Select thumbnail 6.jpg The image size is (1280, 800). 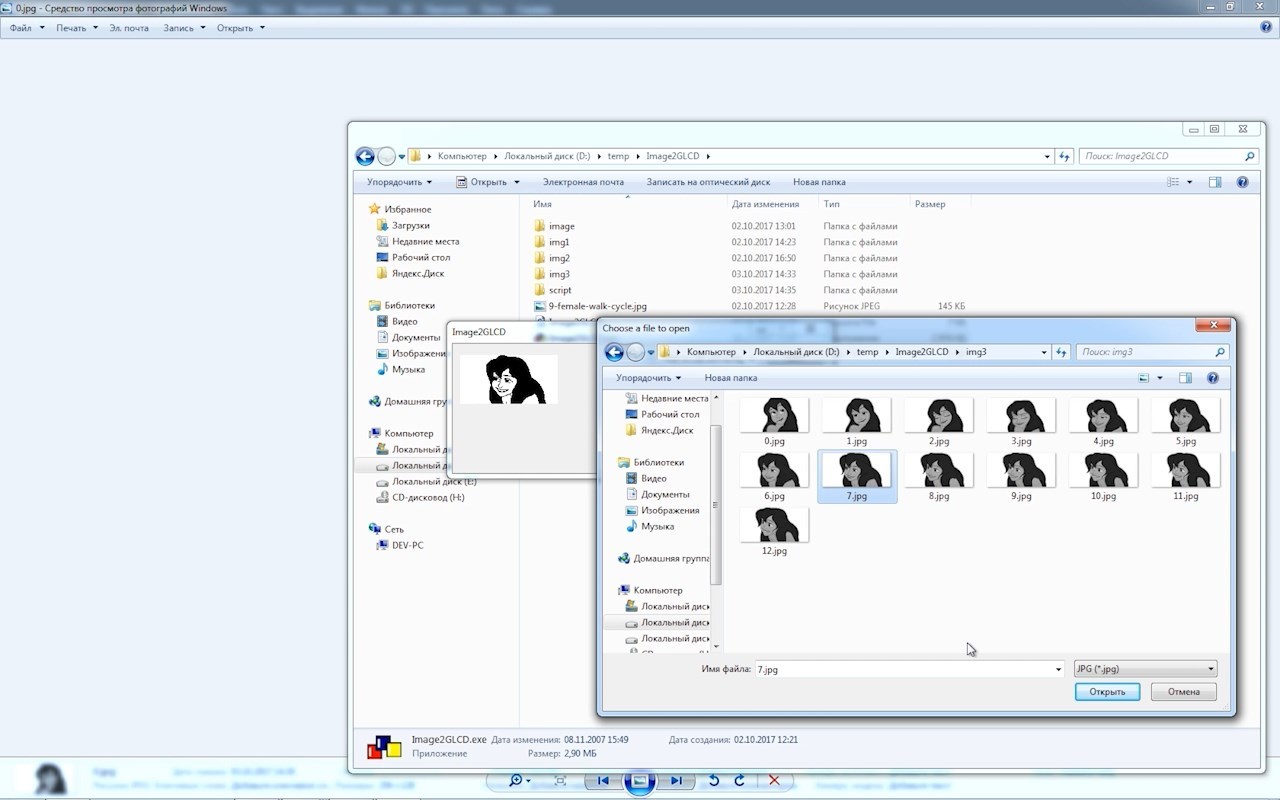tap(774, 476)
